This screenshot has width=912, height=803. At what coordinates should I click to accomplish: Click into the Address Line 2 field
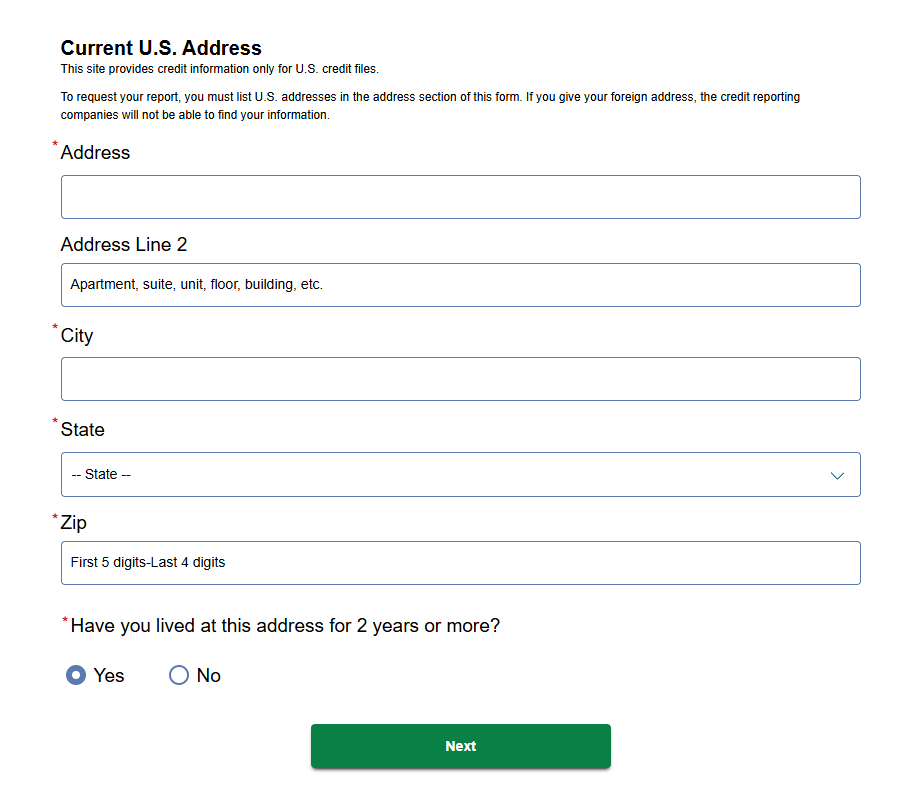460,285
